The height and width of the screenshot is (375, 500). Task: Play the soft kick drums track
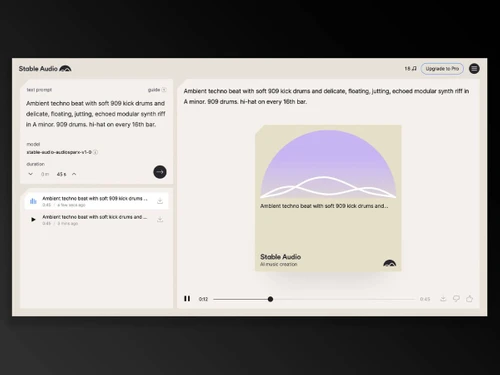click(x=33, y=220)
